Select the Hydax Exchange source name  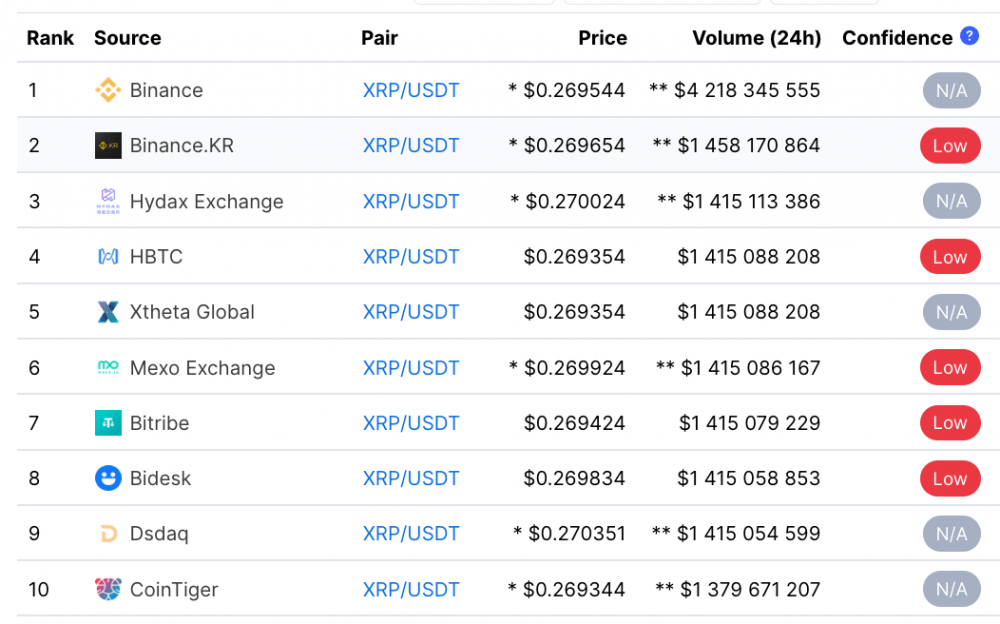tap(207, 202)
